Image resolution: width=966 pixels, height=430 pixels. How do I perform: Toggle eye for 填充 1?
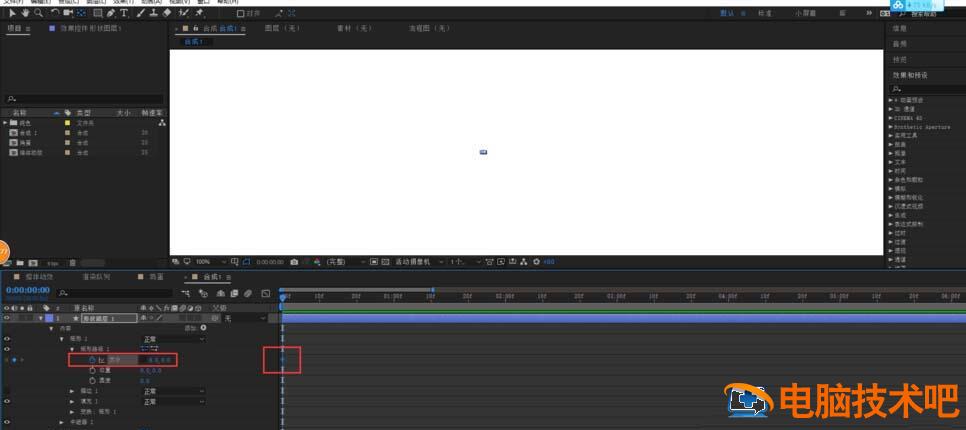click(7, 402)
